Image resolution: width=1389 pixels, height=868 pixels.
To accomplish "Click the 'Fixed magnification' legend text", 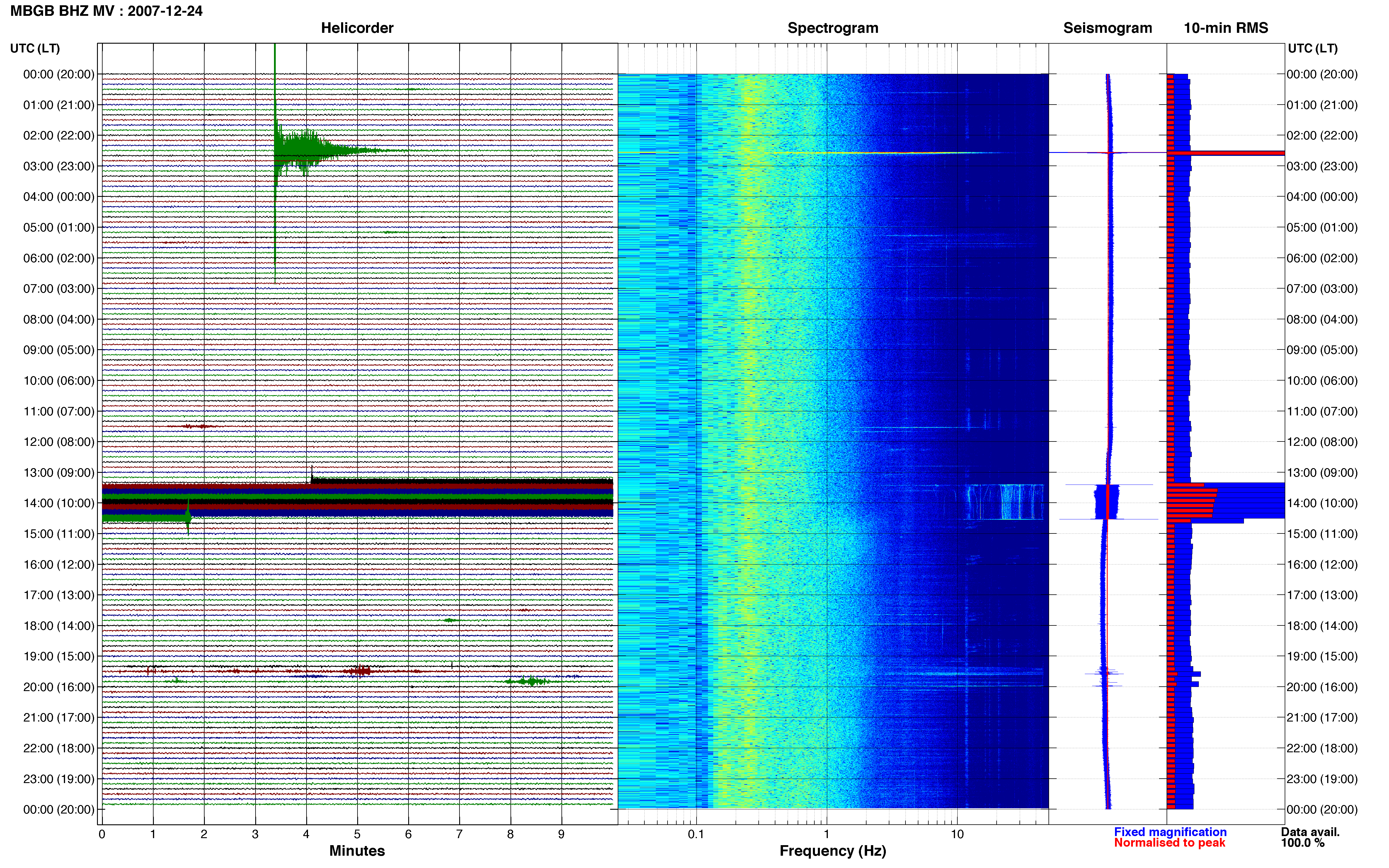I will 1170,832.
